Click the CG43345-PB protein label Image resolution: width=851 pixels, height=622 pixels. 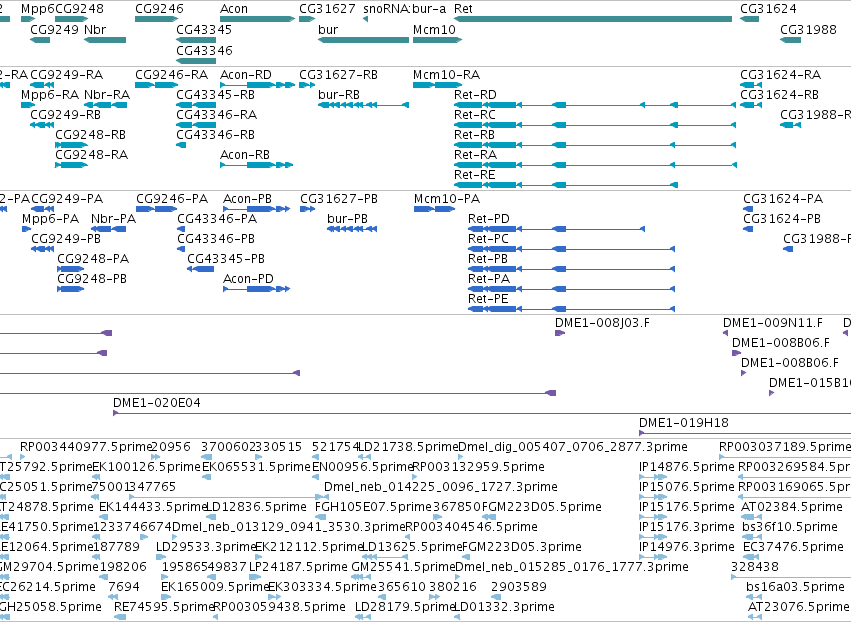tap(226, 259)
